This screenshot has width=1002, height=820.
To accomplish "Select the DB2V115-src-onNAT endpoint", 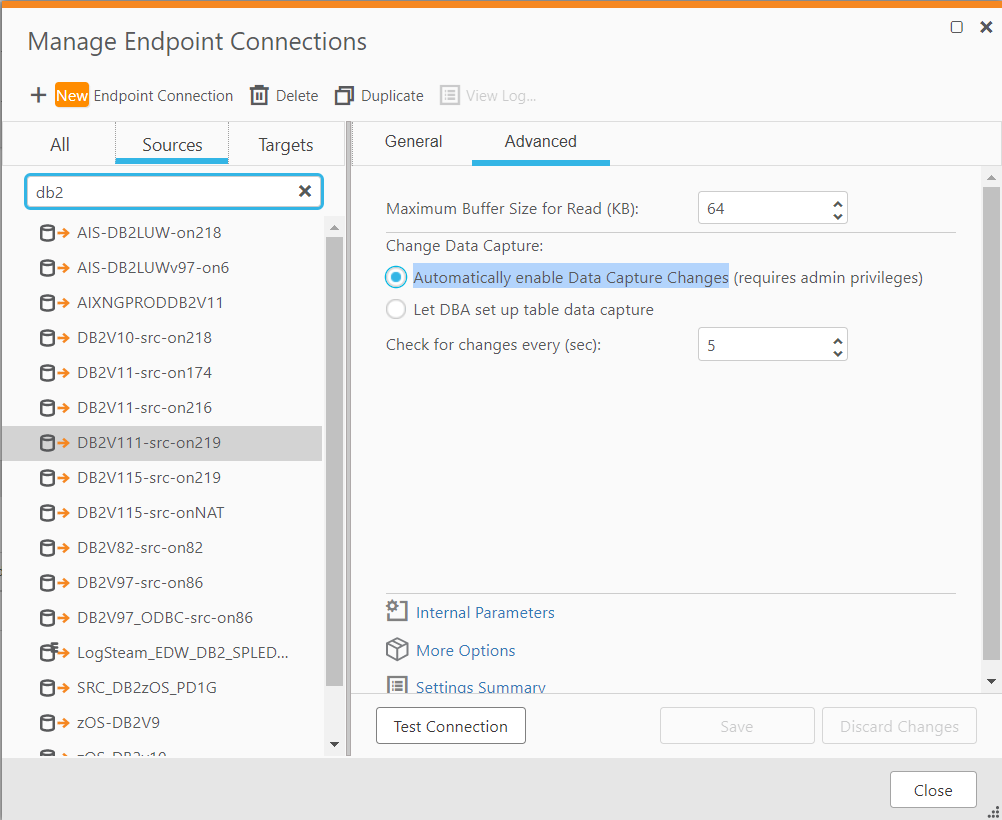I will (x=150, y=512).
